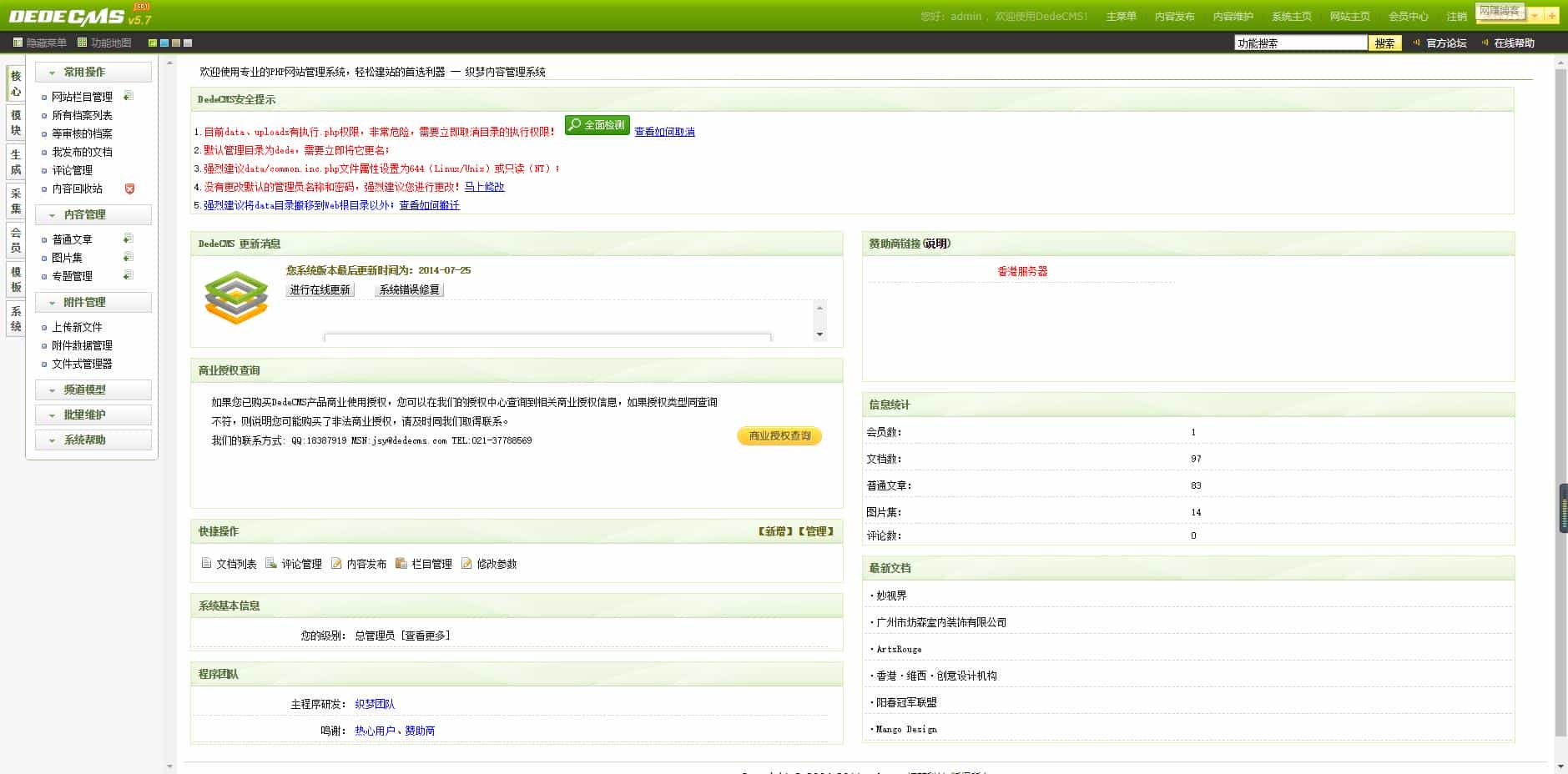The image size is (1568, 774).
Task: Click the update box scroll-up arrow
Action: click(x=819, y=308)
